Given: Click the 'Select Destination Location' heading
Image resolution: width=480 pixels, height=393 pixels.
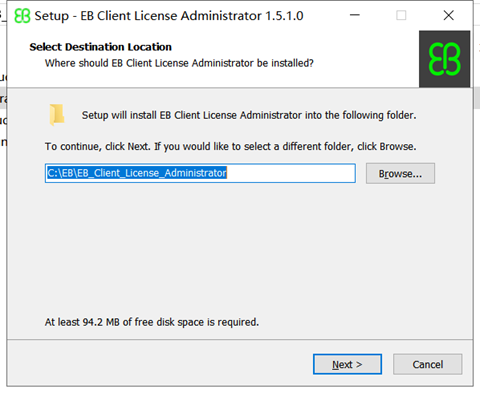Looking at the screenshot, I should tap(100, 47).
